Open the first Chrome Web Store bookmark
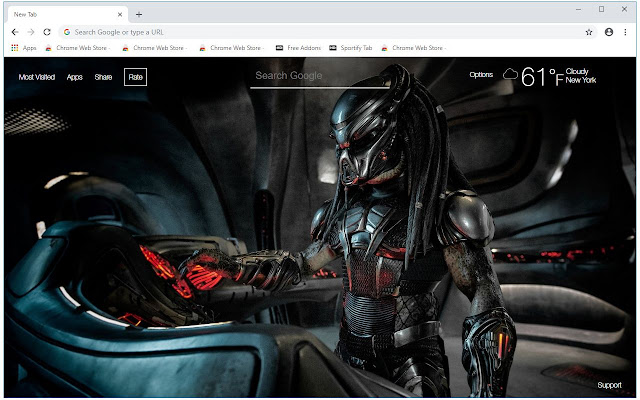This screenshot has height=400, width=640. point(78,48)
